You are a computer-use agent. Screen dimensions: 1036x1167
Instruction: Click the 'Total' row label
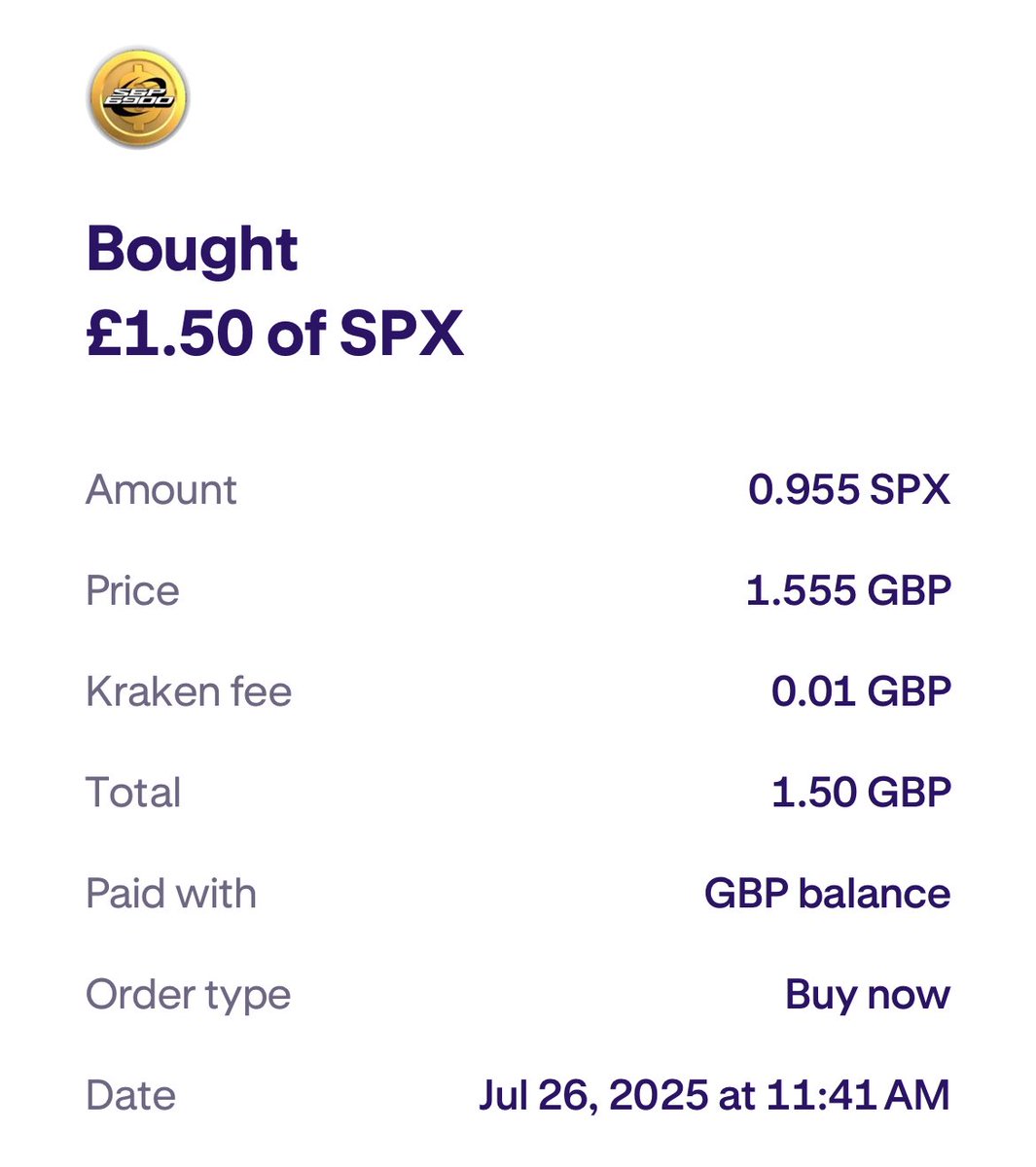(133, 793)
